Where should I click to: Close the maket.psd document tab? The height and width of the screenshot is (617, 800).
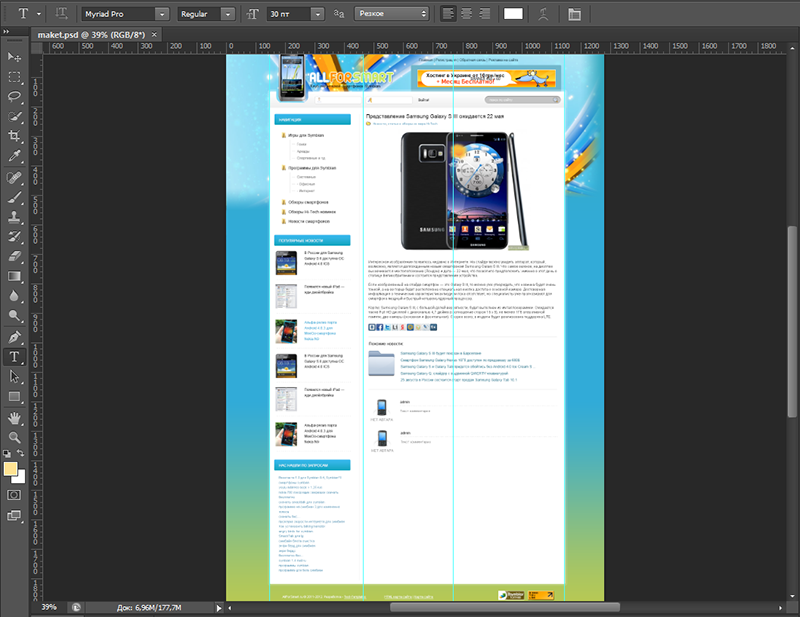155,35
